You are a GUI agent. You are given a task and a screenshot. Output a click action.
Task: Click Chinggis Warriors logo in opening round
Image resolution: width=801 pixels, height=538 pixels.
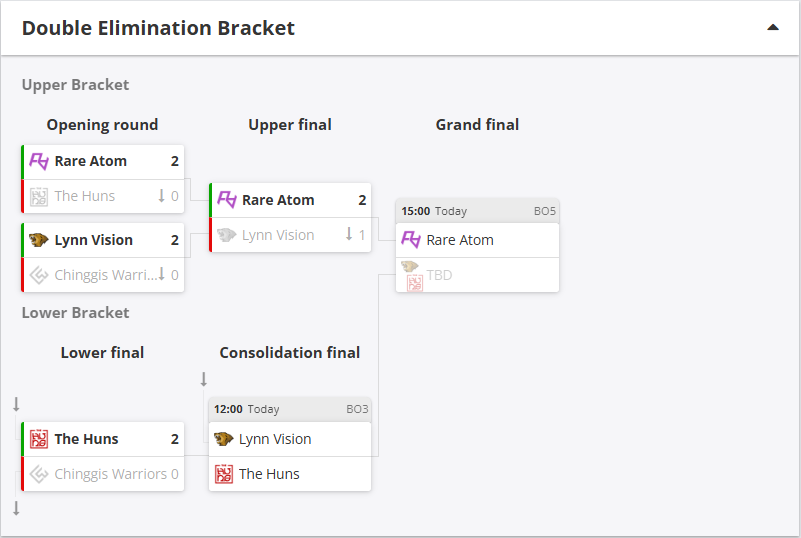click(39, 275)
